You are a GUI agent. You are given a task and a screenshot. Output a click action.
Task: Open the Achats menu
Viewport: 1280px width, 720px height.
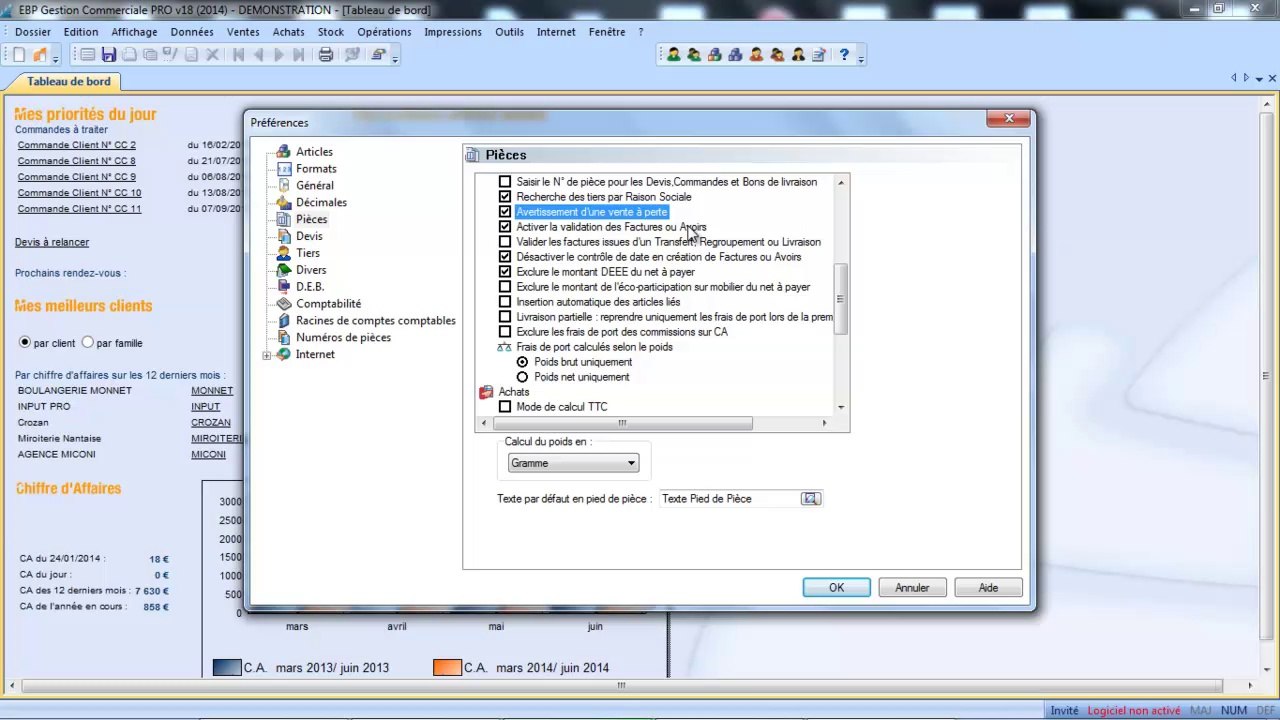click(x=289, y=32)
